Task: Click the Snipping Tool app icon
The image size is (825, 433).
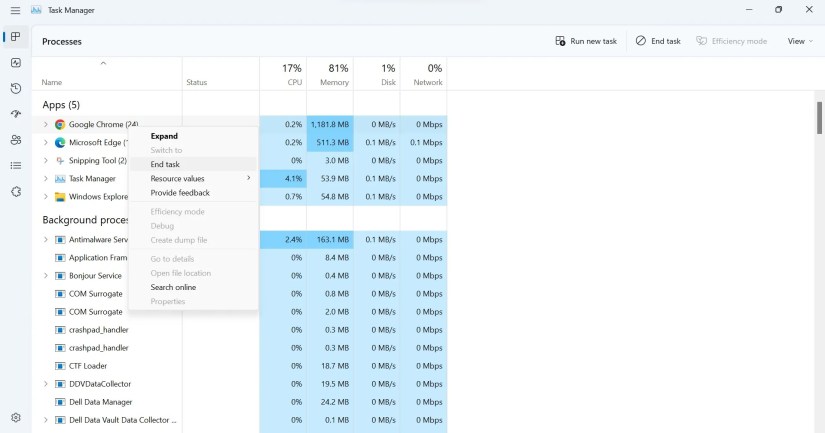Action: coord(60,160)
